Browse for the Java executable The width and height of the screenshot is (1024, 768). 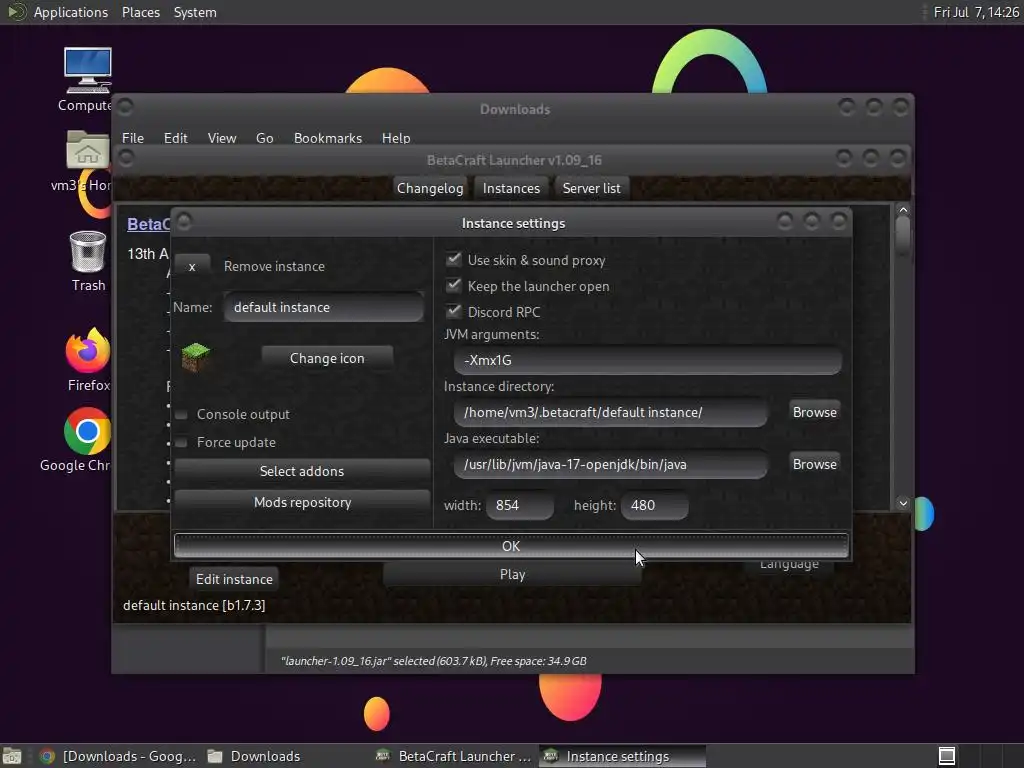(814, 464)
